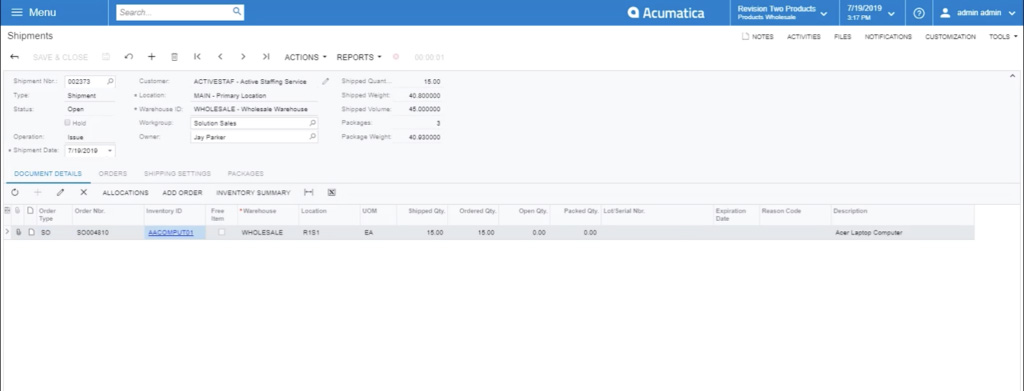Click the grid refresh icon
1024x391 pixels.
point(15,193)
